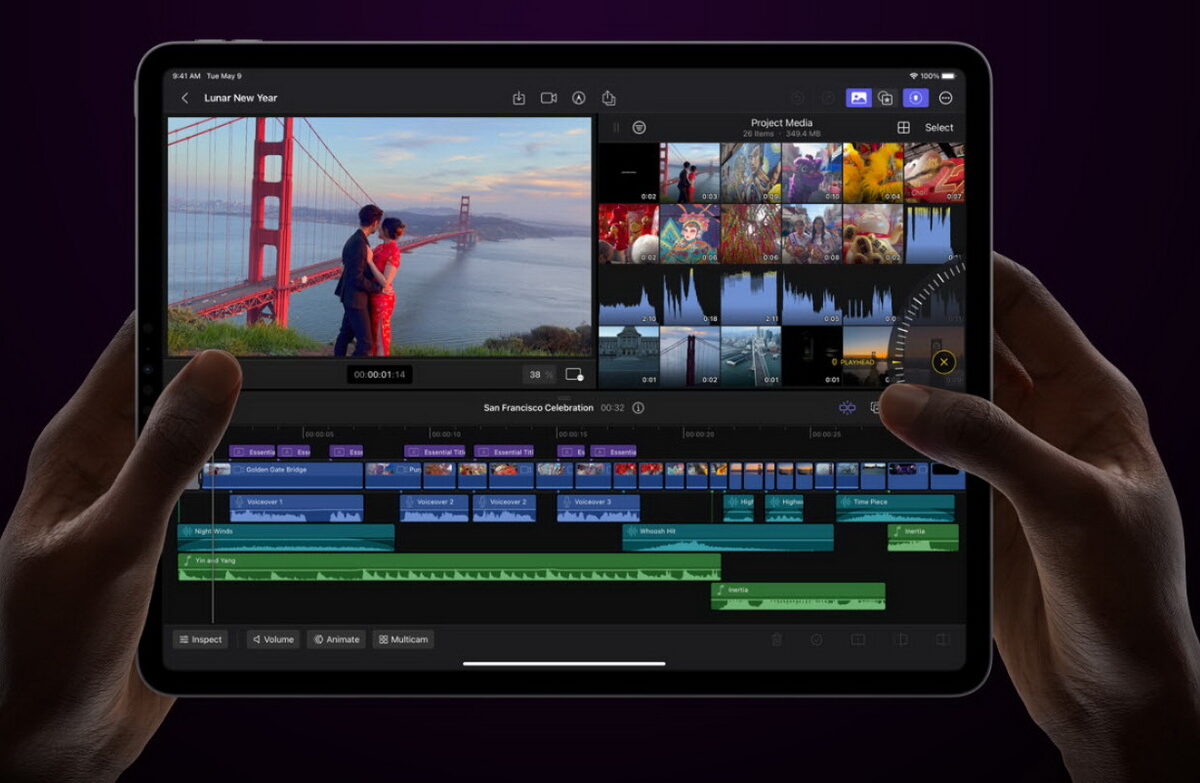Select the audio waveform thumbnail 2:11
Image resolution: width=1200 pixels, height=783 pixels.
click(x=751, y=295)
